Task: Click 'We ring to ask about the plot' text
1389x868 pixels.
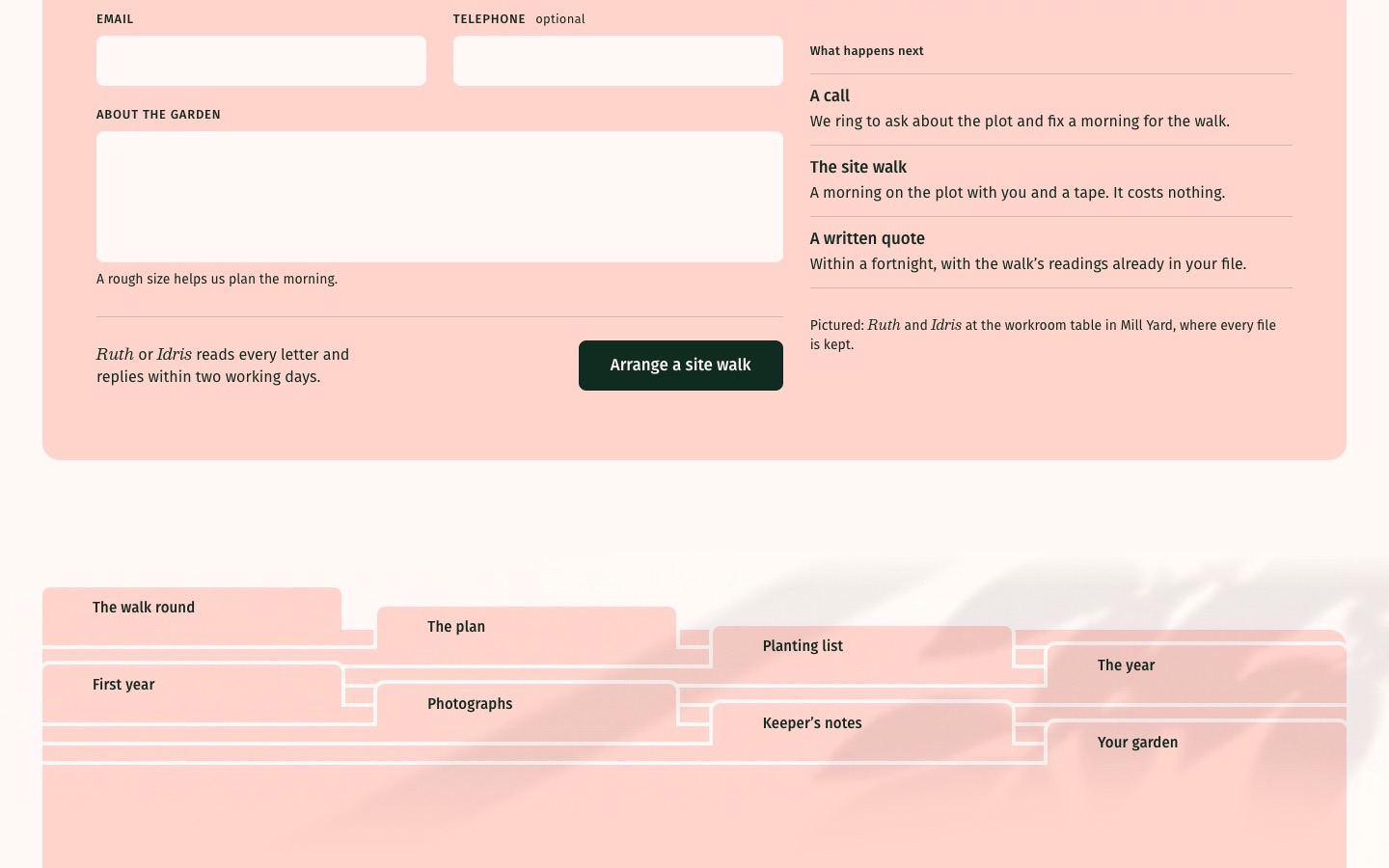Action: (1020, 121)
